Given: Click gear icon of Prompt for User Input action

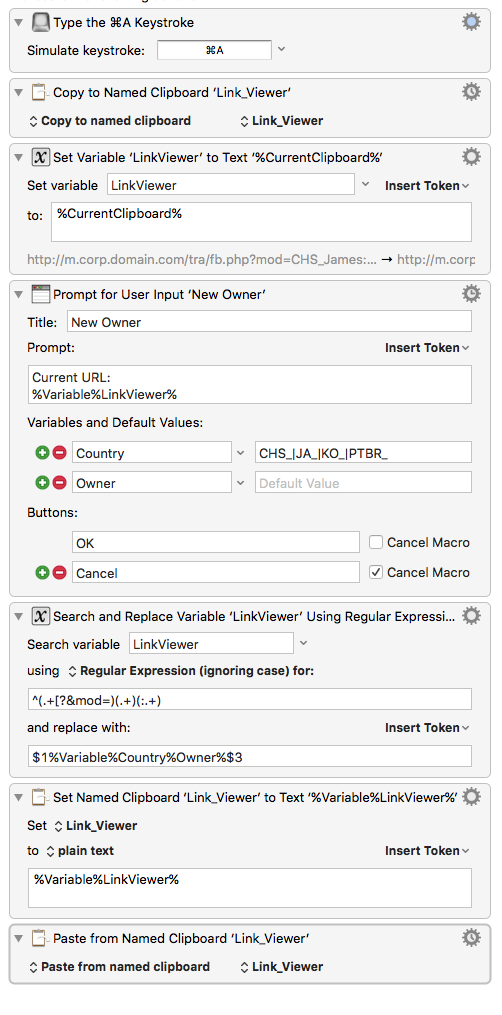Looking at the screenshot, I should [x=471, y=294].
